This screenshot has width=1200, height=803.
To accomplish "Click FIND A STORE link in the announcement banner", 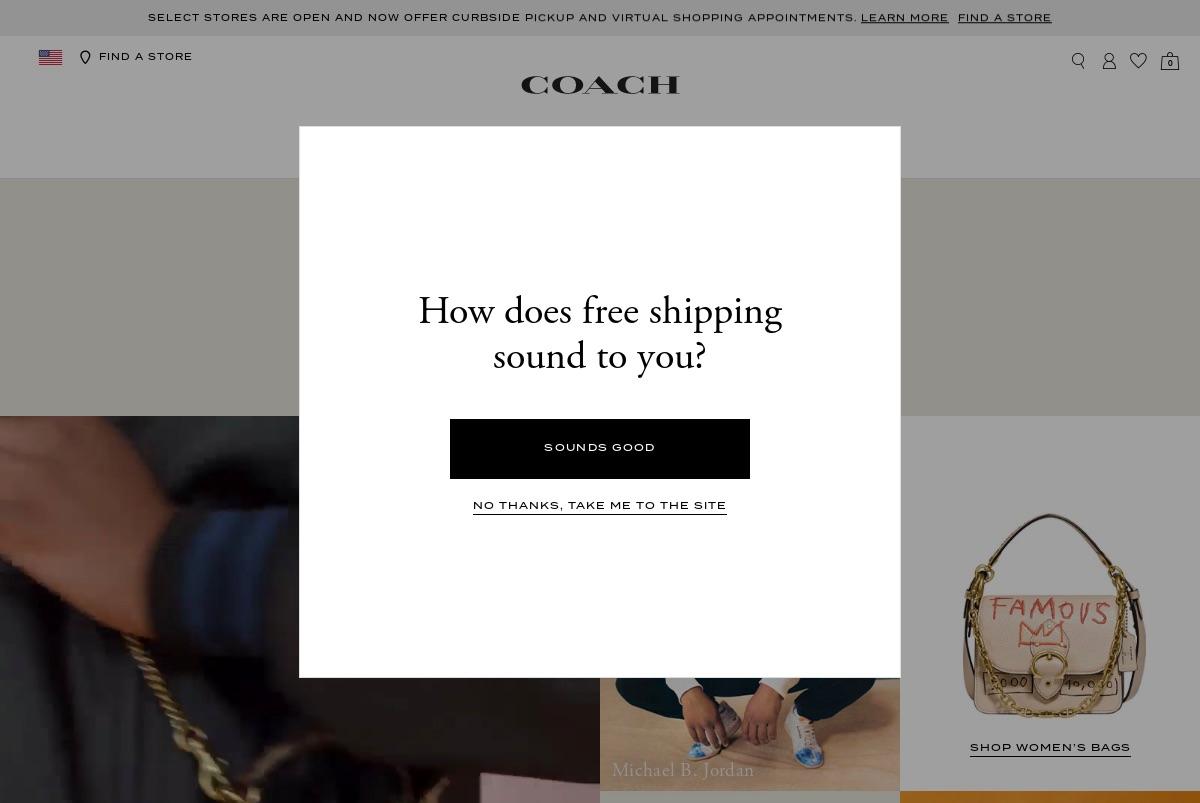I will point(1004,18).
